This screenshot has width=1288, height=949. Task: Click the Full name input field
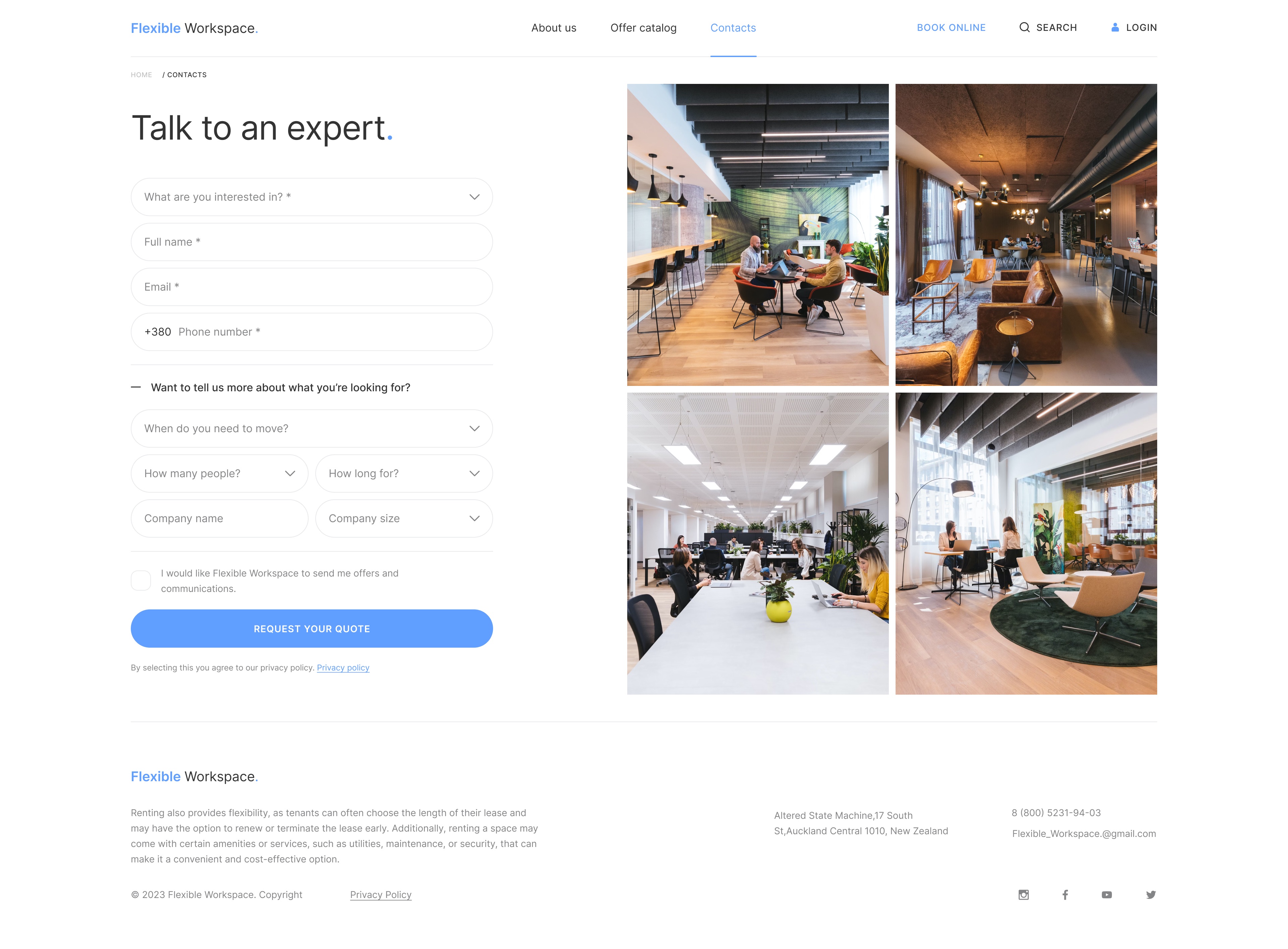(311, 241)
